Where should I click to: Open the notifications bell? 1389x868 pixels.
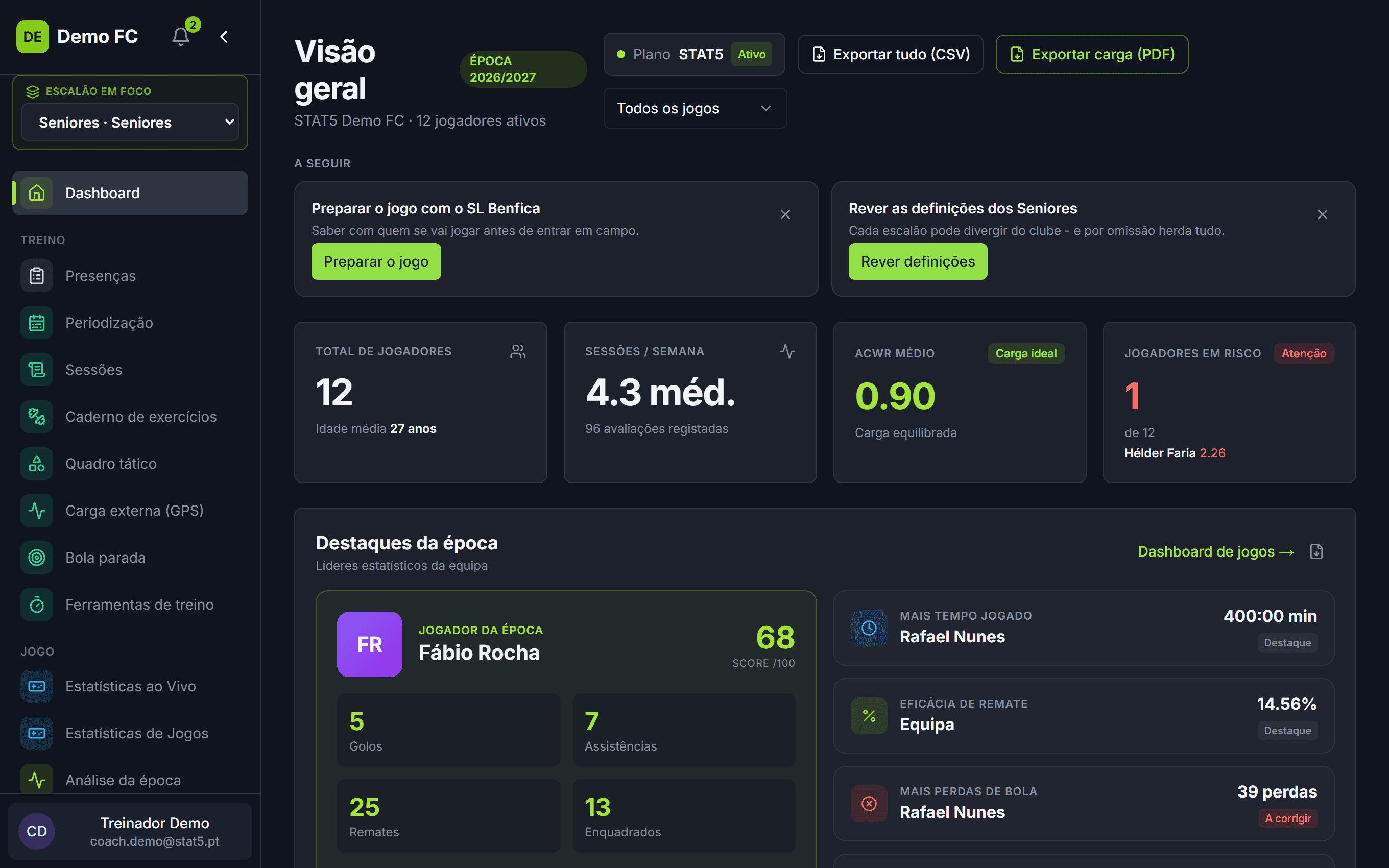[x=181, y=37]
